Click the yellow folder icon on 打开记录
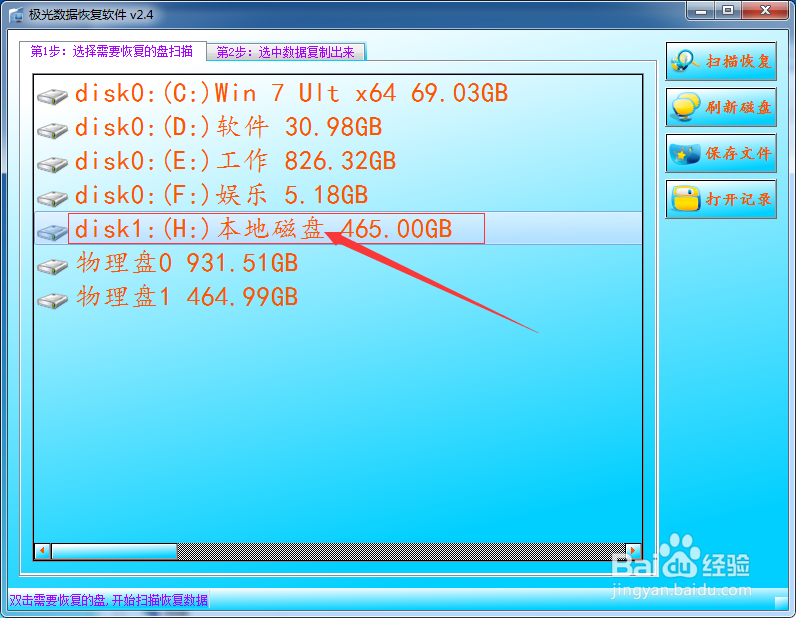Screen dimensions: 796x618 pyautogui.click(x=685, y=199)
